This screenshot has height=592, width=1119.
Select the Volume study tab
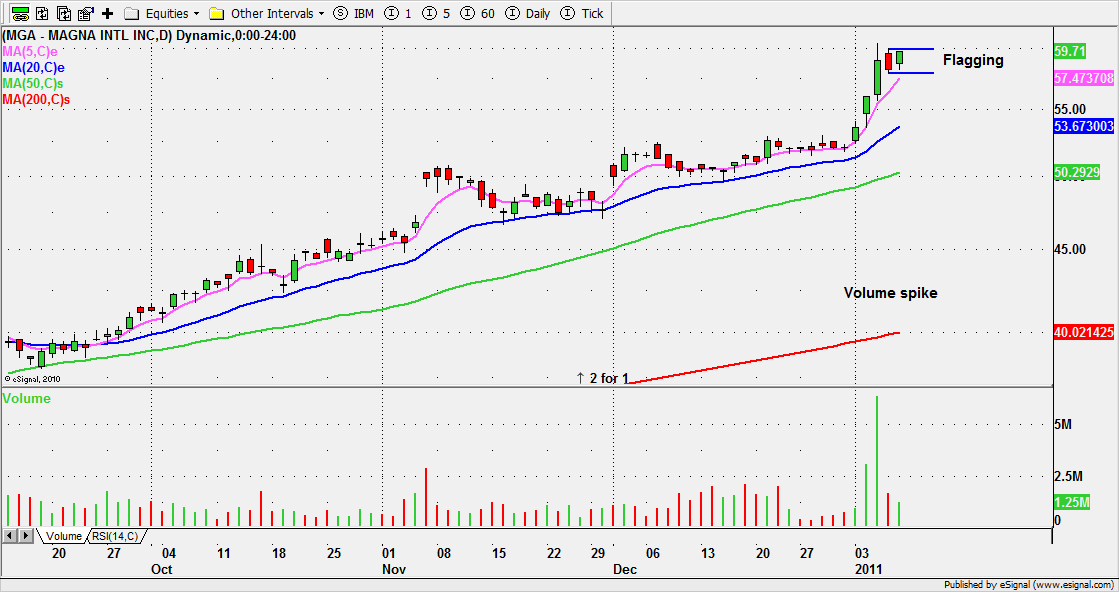(63, 536)
